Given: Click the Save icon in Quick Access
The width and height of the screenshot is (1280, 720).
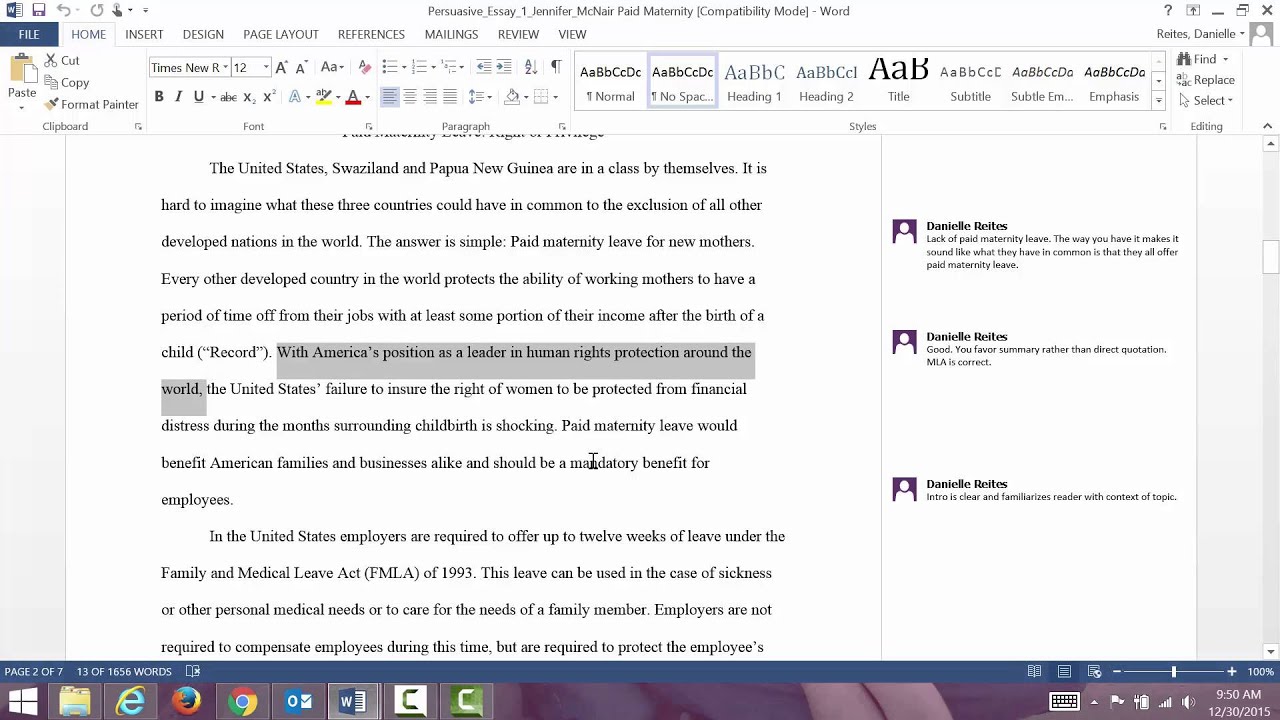Looking at the screenshot, I should pos(38,11).
